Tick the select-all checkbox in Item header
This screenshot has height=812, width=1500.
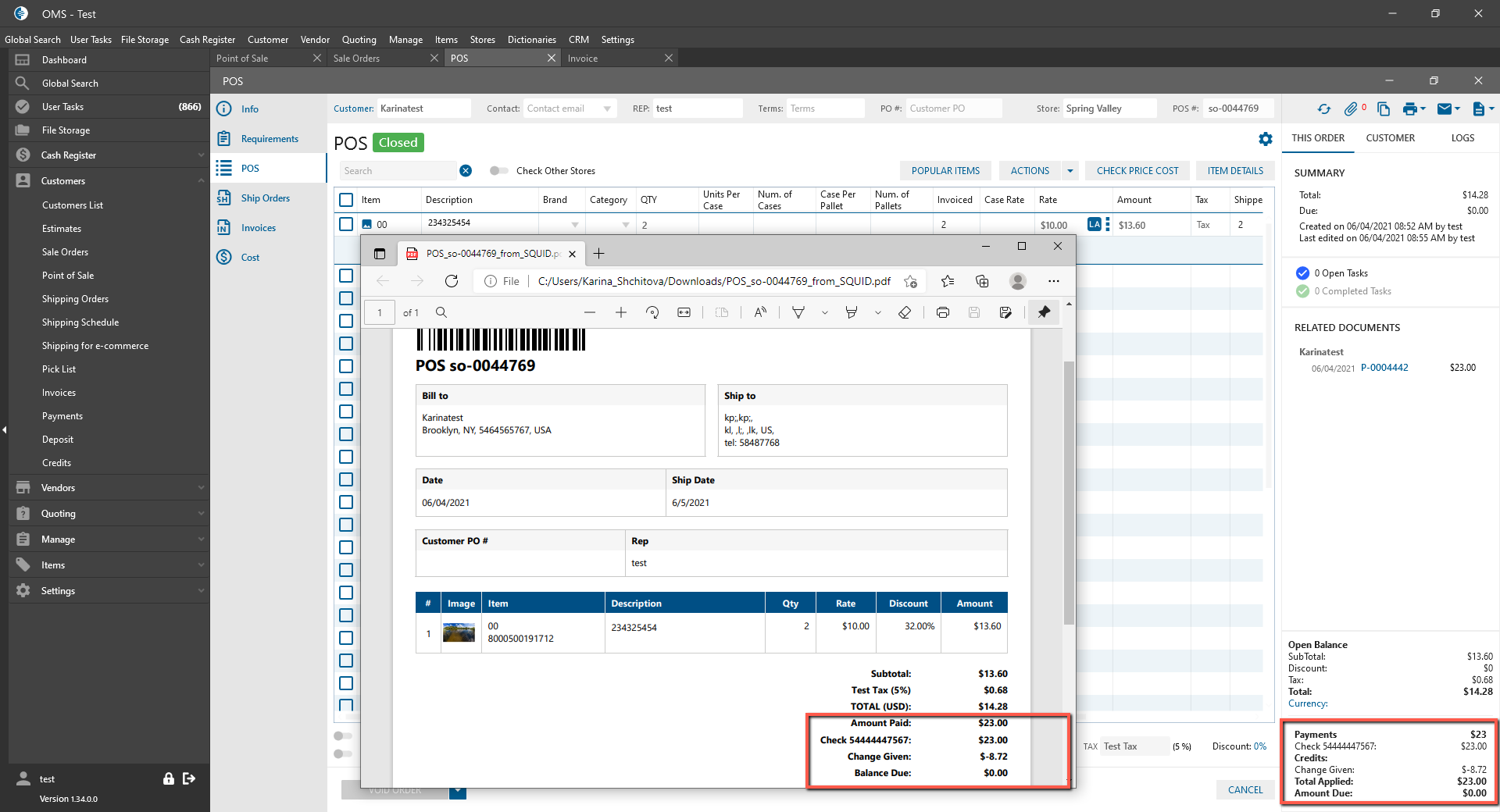coord(346,200)
